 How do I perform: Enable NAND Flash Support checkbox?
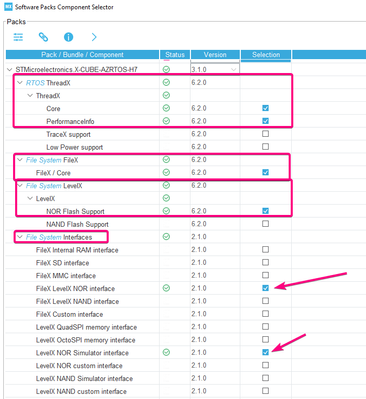click(x=265, y=224)
